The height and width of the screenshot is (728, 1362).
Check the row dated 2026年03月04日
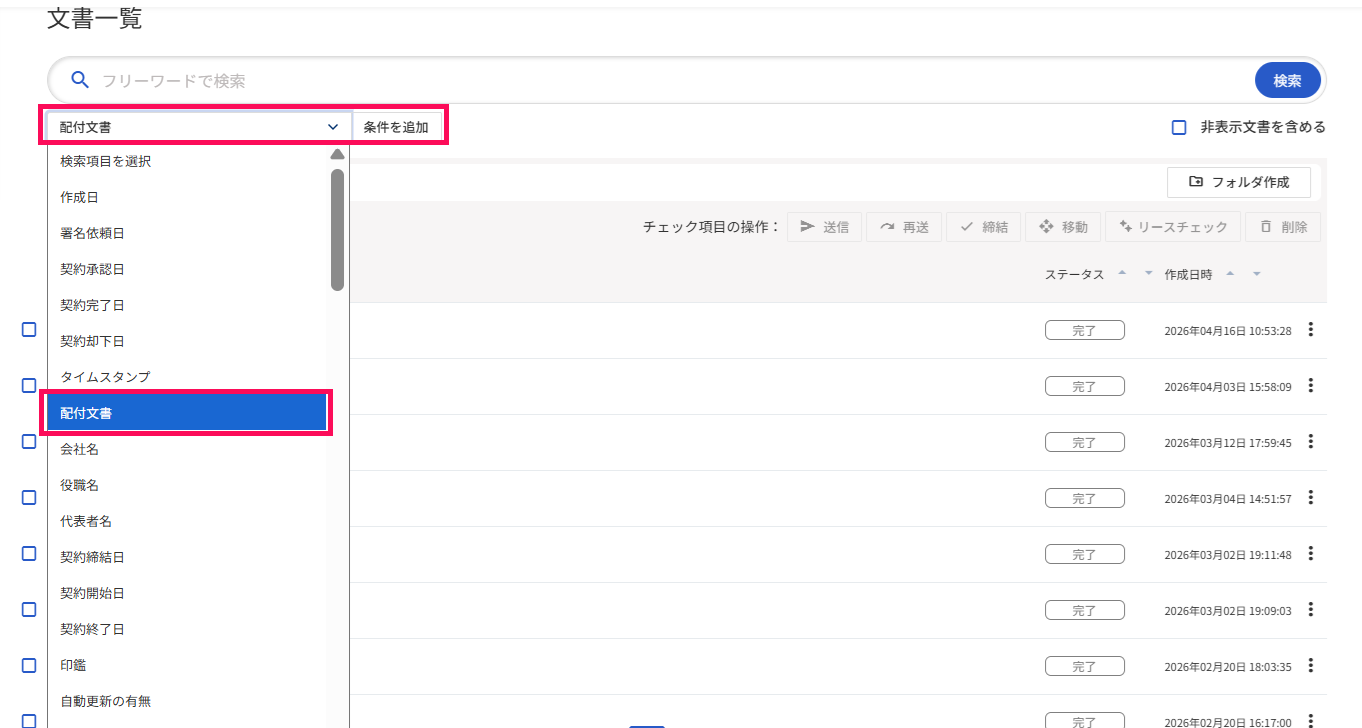(x=29, y=497)
